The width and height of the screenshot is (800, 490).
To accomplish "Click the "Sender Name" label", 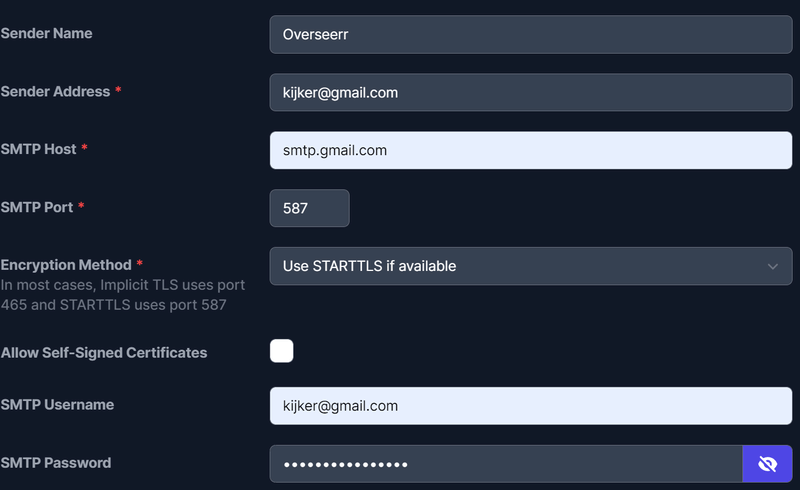I will click(47, 33).
